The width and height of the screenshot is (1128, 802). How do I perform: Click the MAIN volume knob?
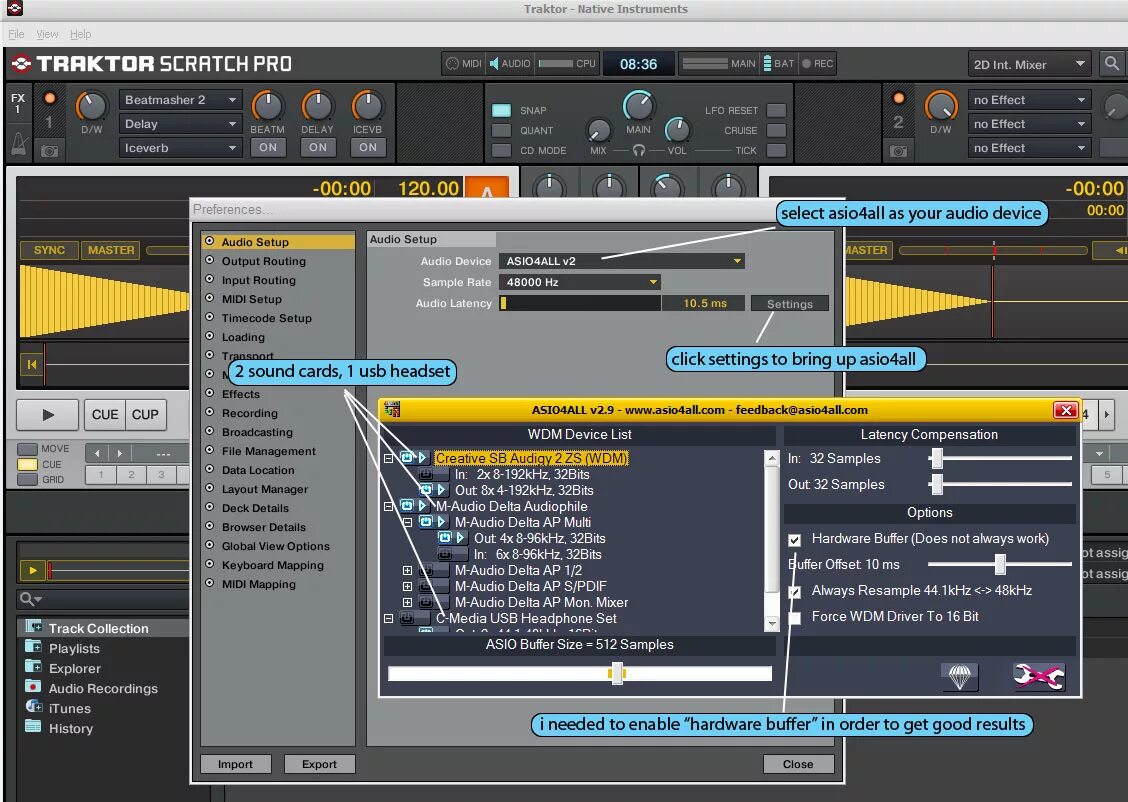pyautogui.click(x=638, y=106)
